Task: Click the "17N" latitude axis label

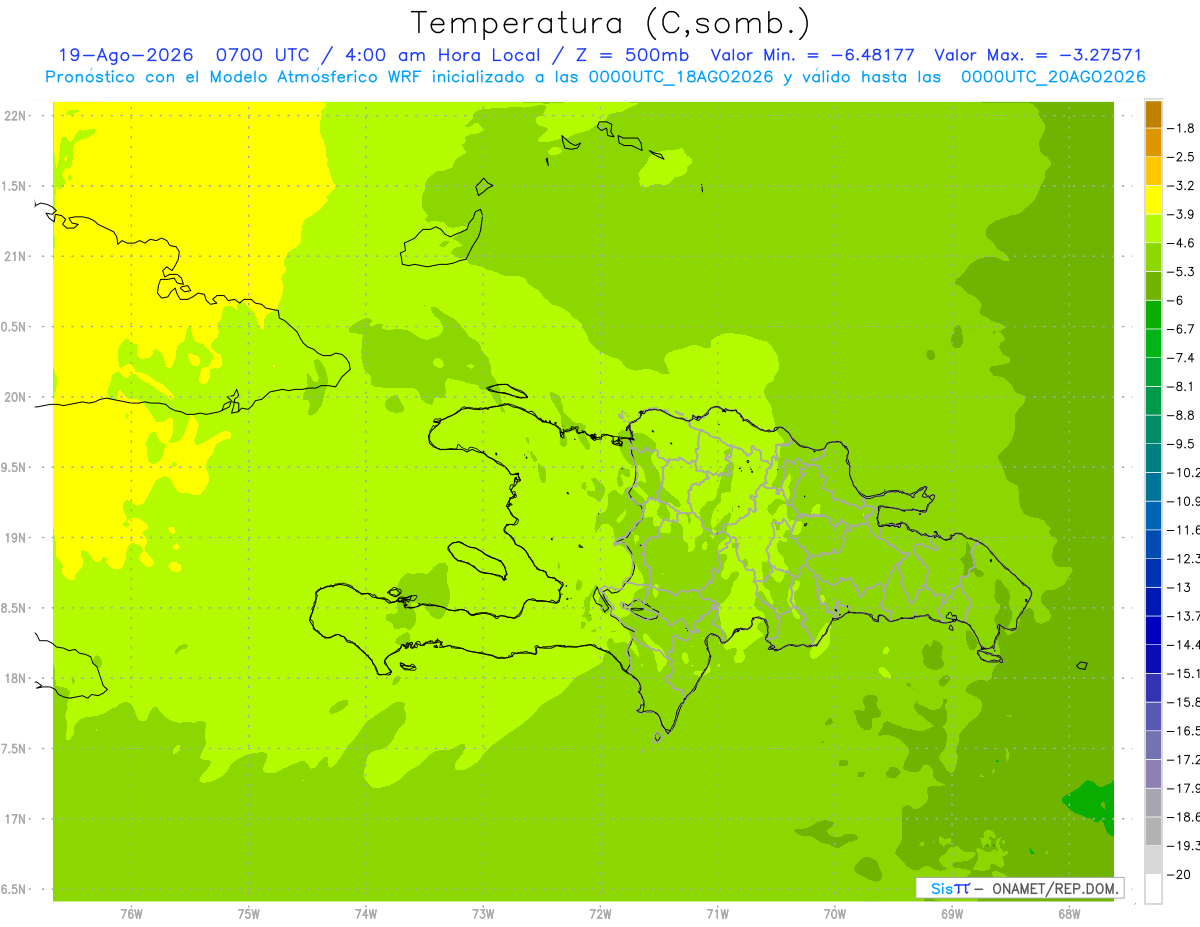Action: pos(14,819)
